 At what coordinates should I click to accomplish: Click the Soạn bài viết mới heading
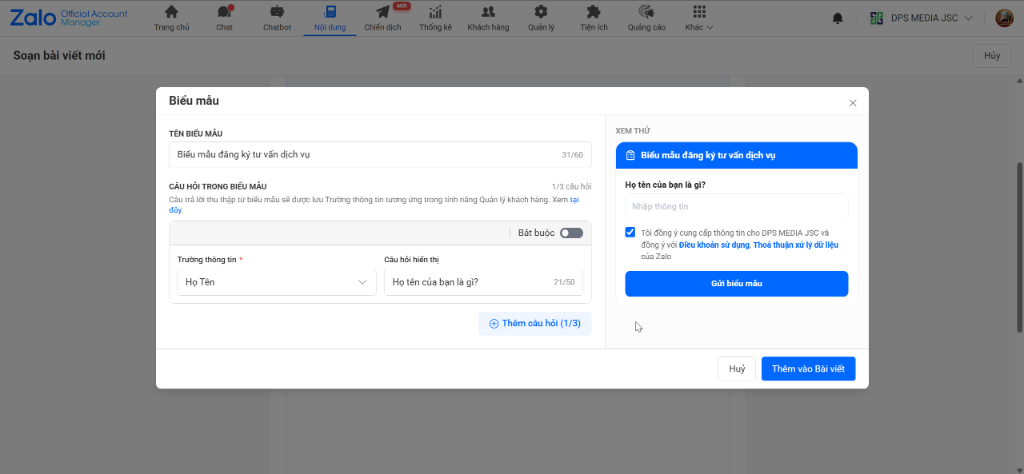pos(59,55)
